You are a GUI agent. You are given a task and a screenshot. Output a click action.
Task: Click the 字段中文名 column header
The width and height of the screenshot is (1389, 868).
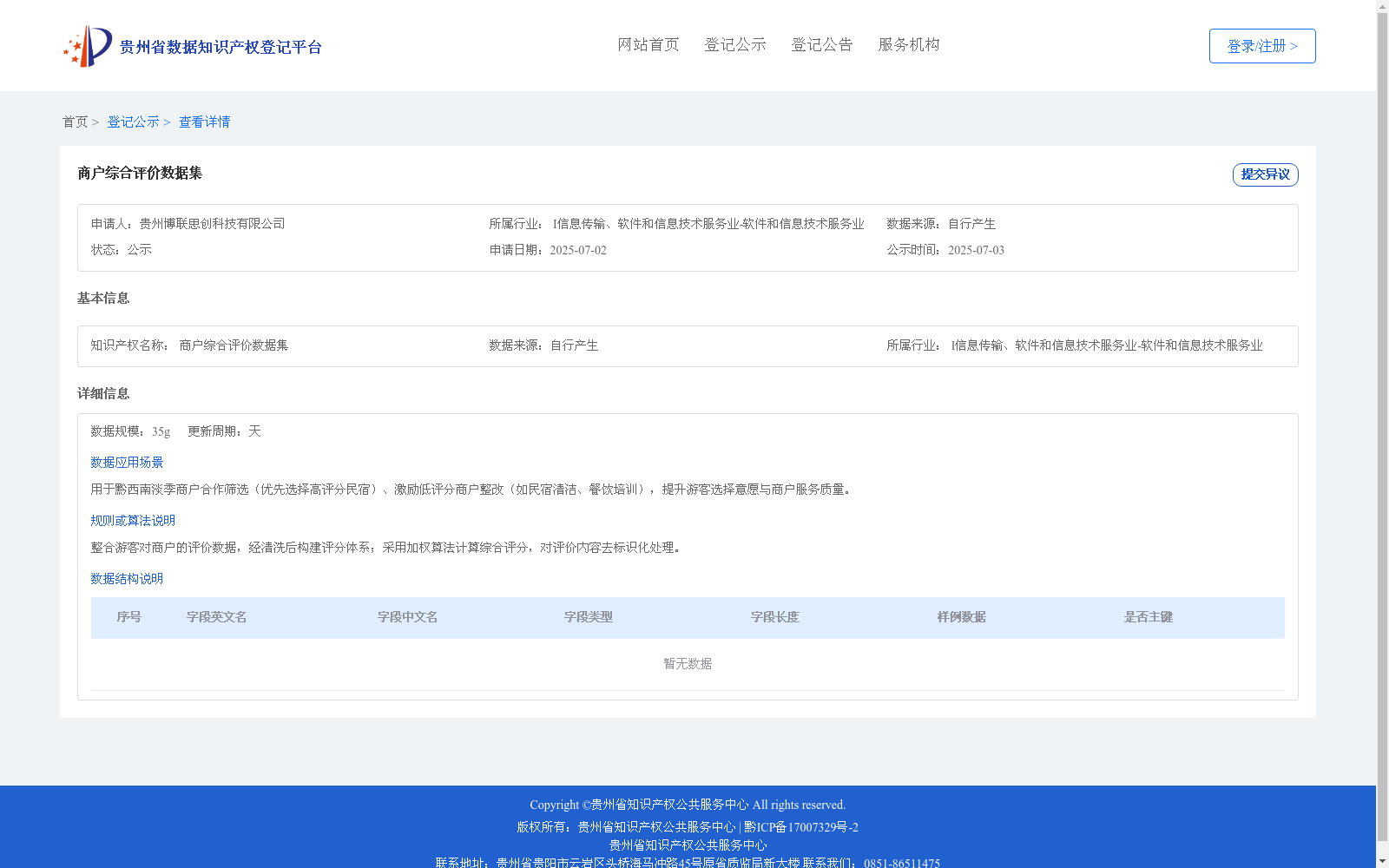tap(408, 617)
